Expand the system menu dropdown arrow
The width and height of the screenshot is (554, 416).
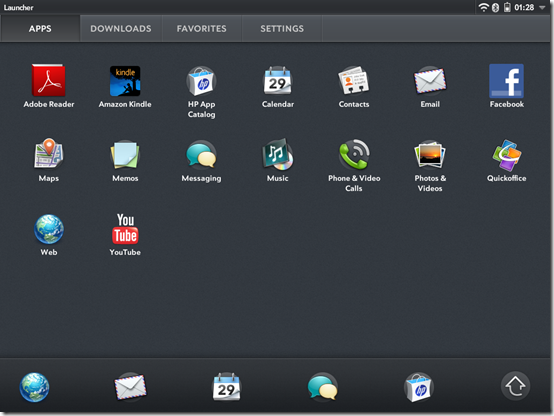pyautogui.click(x=542, y=7)
